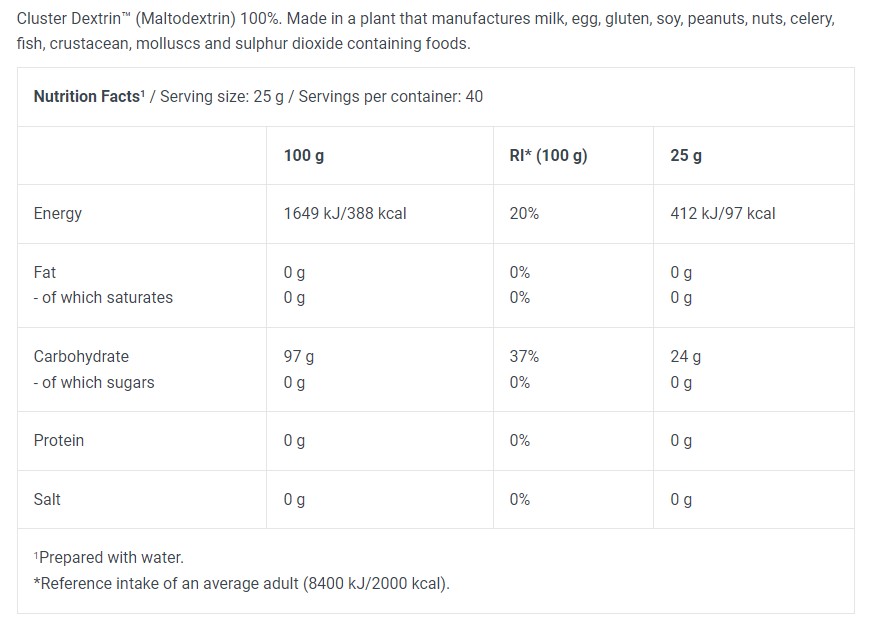Image resolution: width=869 pixels, height=629 pixels.
Task: Click the 412 kJ/97 kcal value
Action: [723, 213]
